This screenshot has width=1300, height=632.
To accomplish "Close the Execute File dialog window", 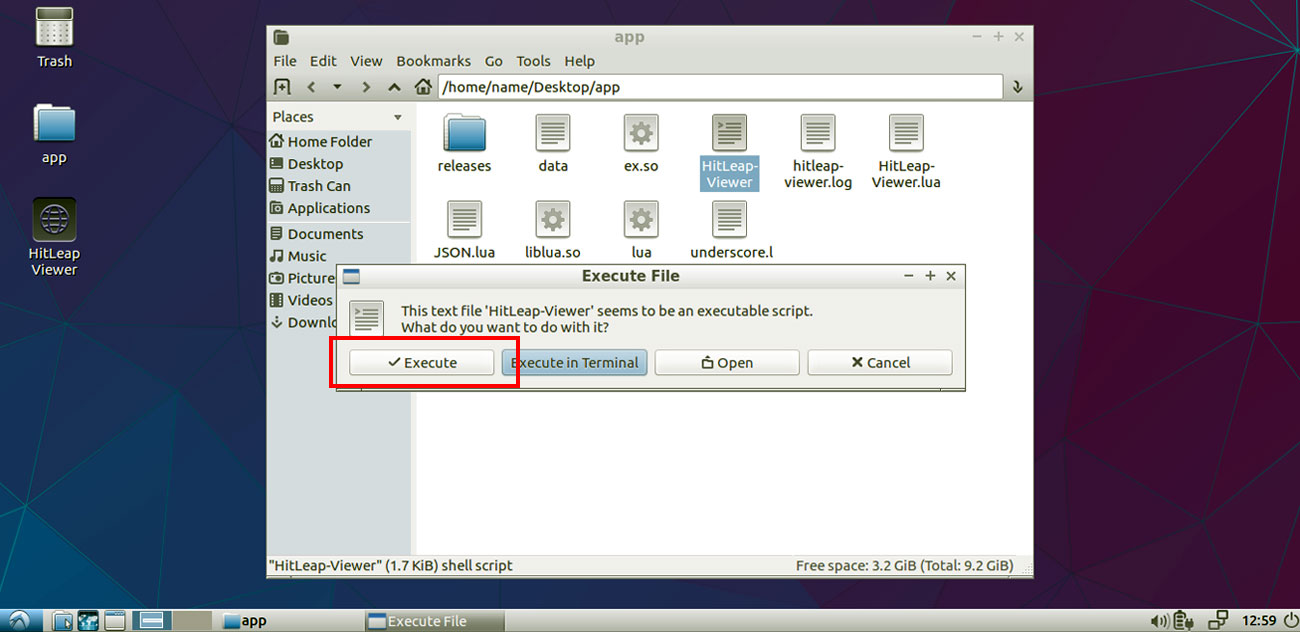I will (x=951, y=276).
